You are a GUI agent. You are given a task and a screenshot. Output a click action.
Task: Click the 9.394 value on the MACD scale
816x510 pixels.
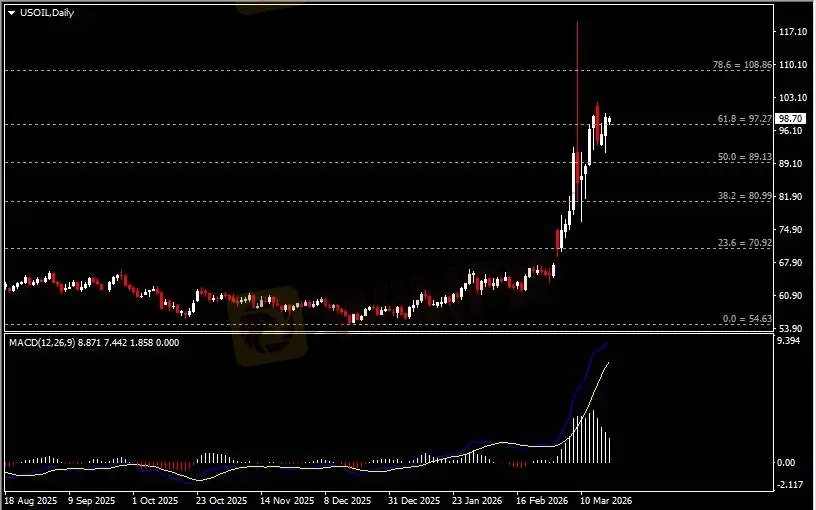[789, 341]
